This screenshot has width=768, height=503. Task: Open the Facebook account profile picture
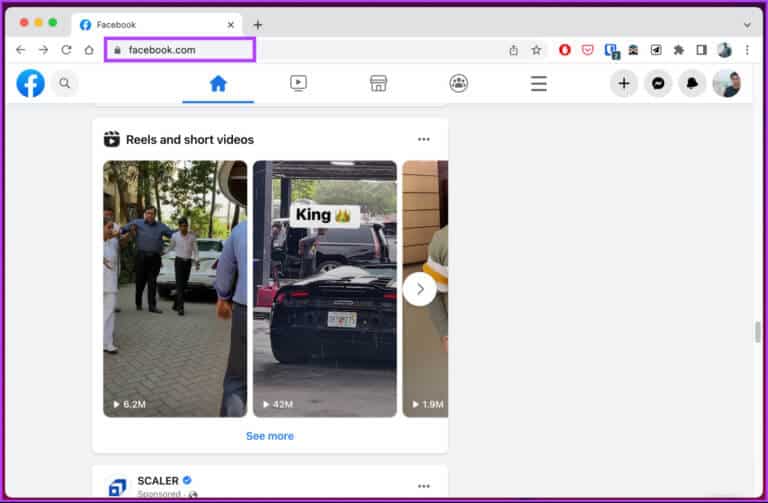tap(726, 83)
